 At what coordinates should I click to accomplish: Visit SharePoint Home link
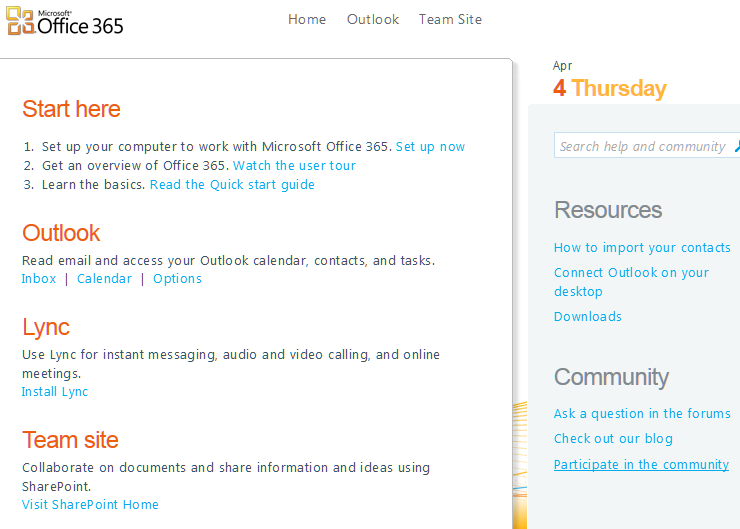click(90, 504)
